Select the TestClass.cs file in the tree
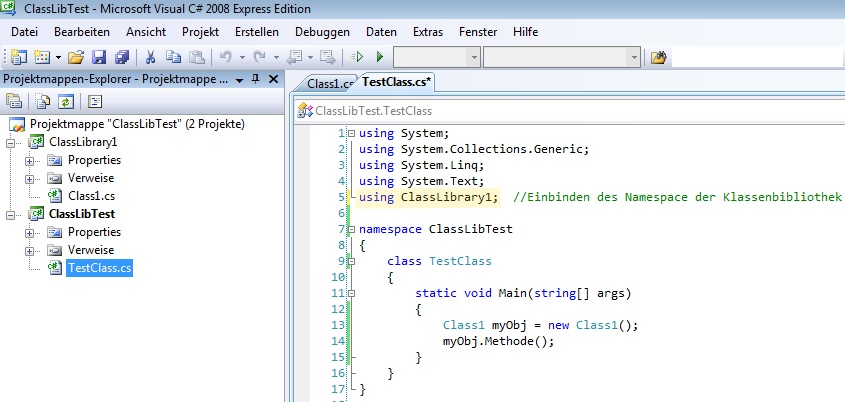The image size is (845, 402). (99, 268)
